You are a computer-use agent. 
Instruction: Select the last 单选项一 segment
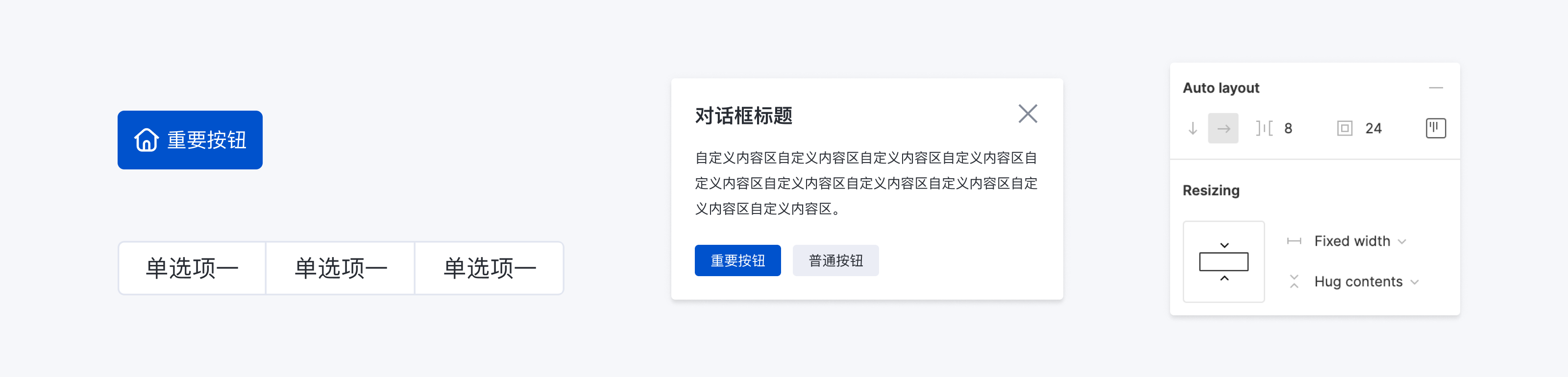pos(490,268)
